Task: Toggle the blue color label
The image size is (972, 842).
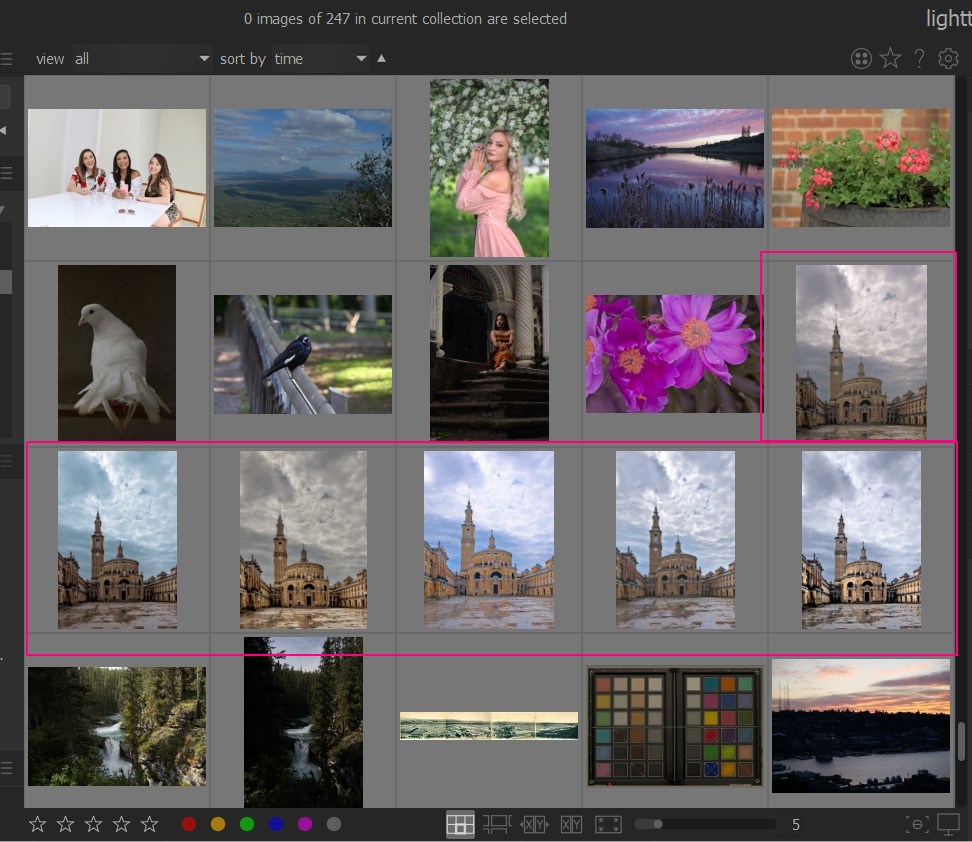Action: [x=276, y=824]
